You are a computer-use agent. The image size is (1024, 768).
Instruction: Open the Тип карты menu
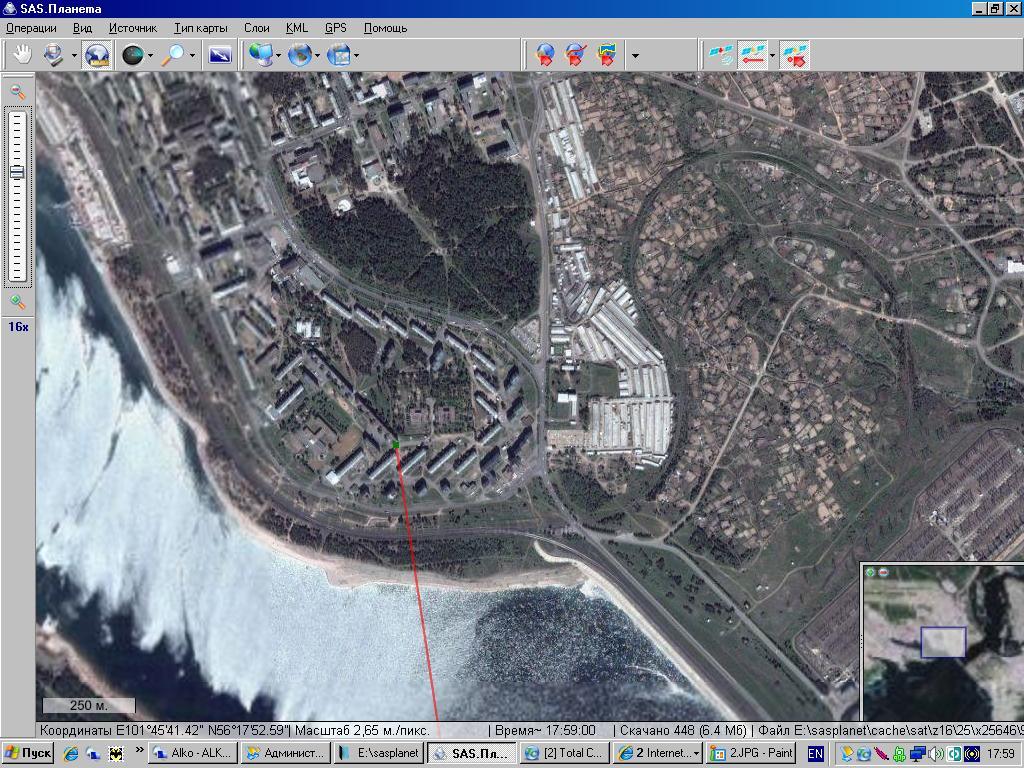200,28
